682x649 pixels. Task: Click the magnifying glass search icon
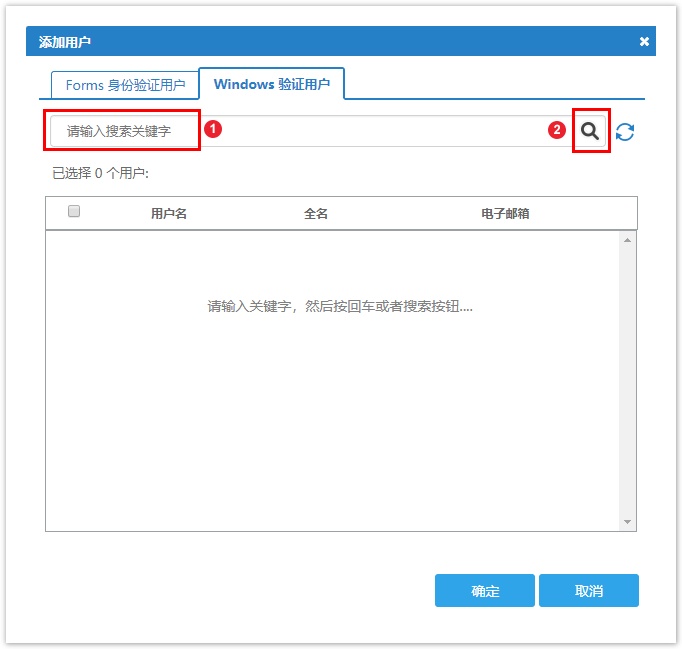(590, 131)
